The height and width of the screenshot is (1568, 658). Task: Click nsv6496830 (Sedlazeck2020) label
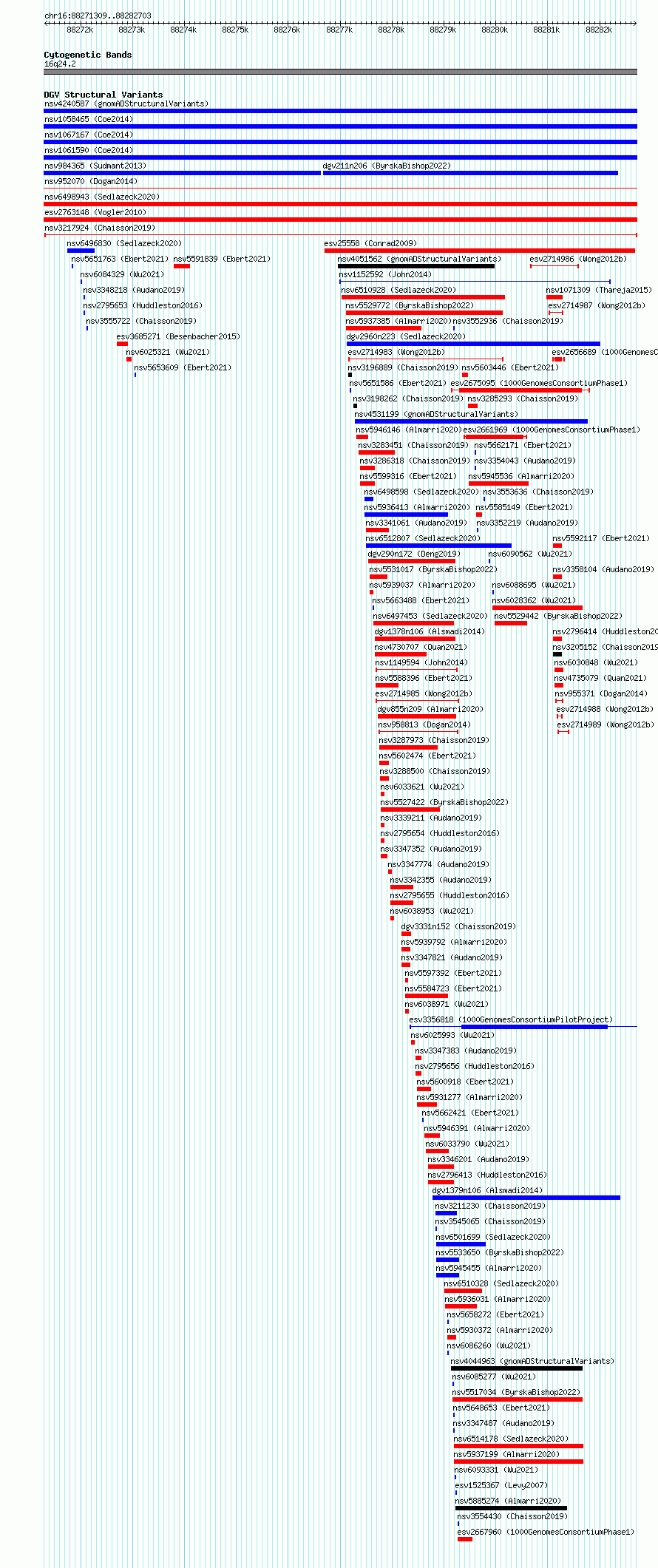[x=124, y=243]
